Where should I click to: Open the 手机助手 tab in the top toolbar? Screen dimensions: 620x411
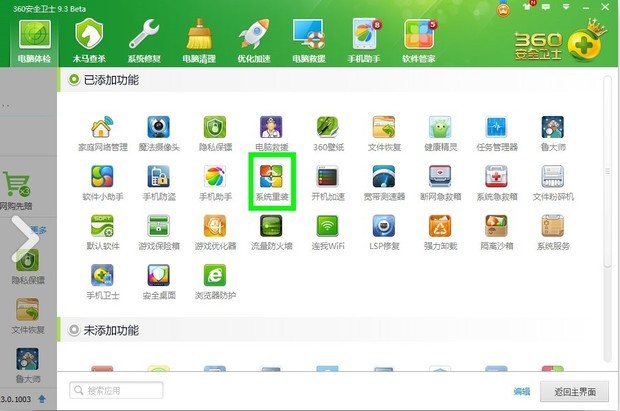(x=364, y=42)
